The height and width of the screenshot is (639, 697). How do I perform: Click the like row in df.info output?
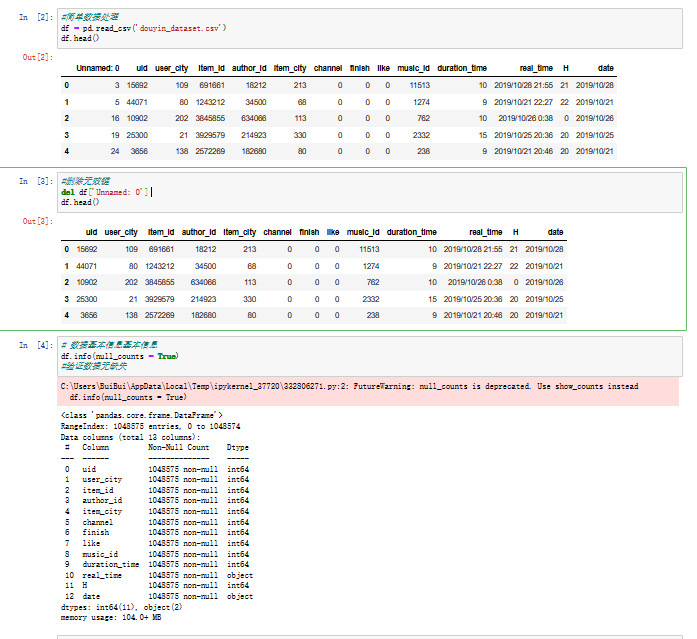click(x=157, y=543)
